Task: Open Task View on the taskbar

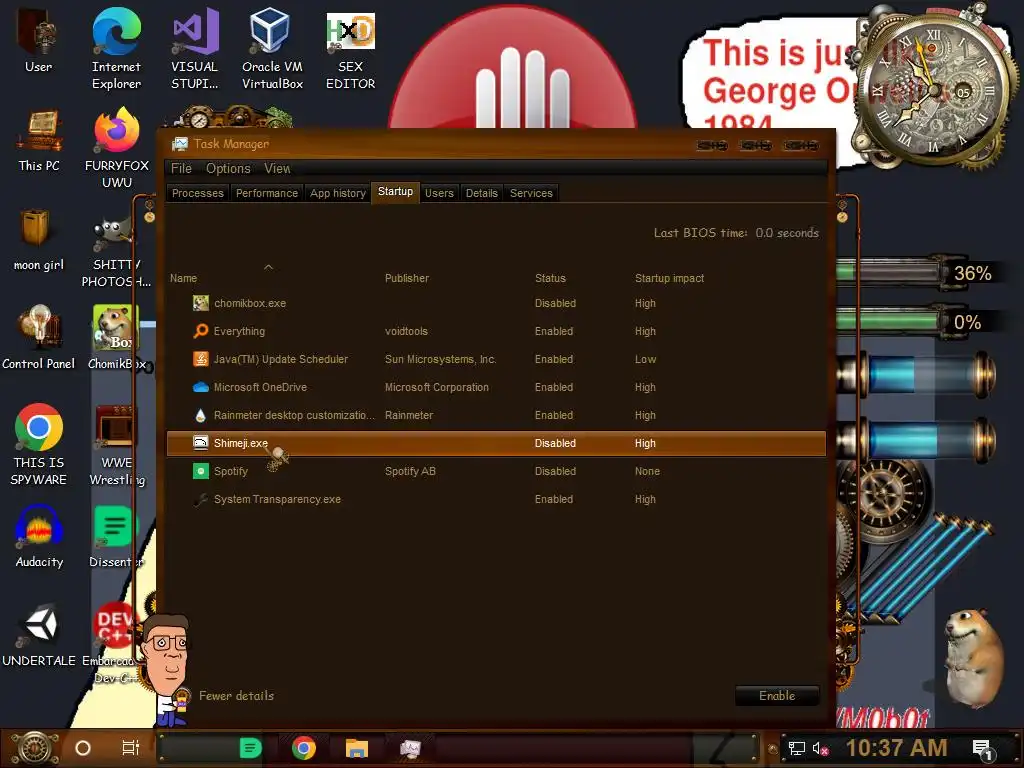Action: coord(131,748)
